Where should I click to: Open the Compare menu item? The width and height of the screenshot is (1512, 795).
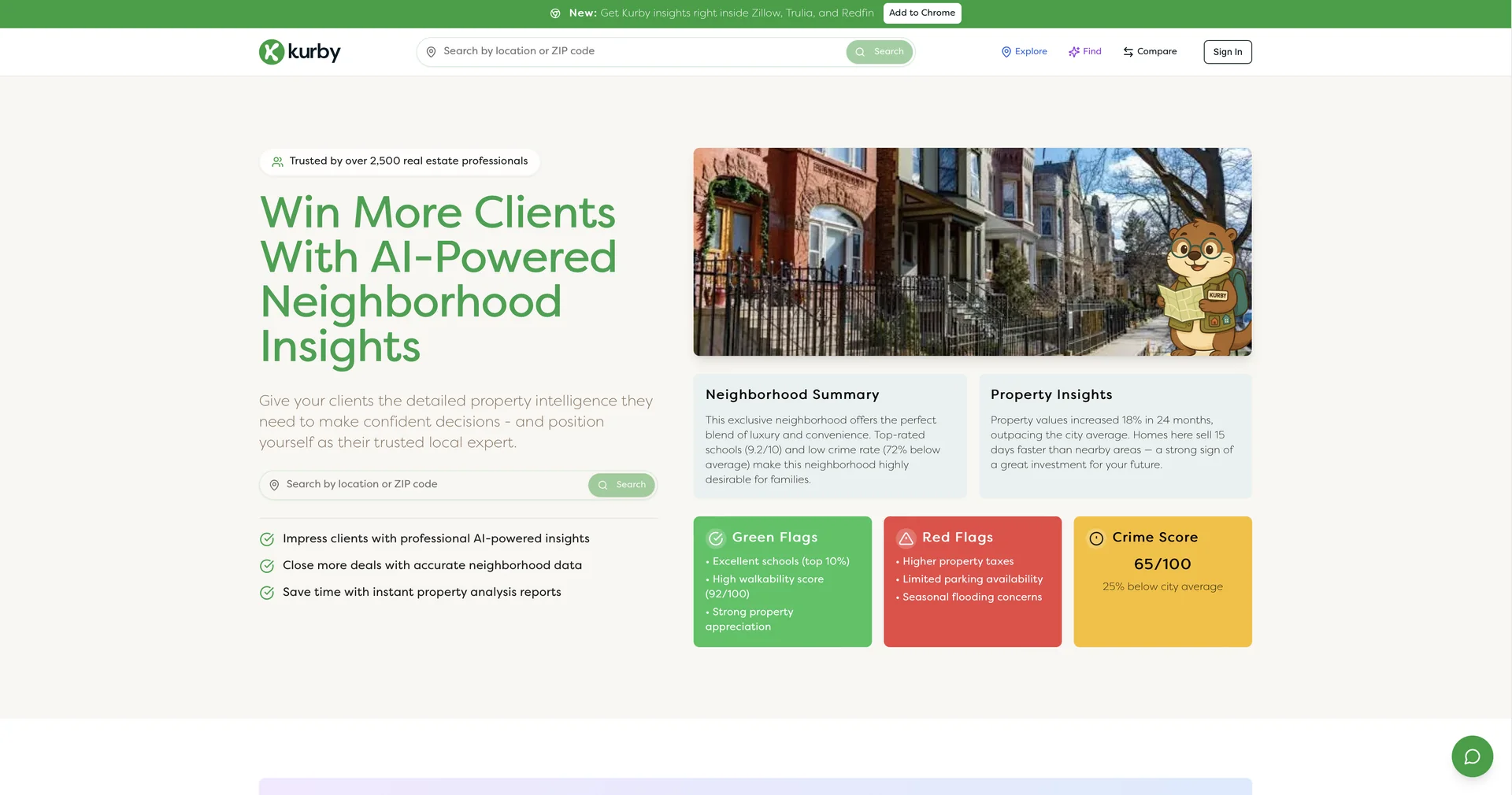point(1150,52)
